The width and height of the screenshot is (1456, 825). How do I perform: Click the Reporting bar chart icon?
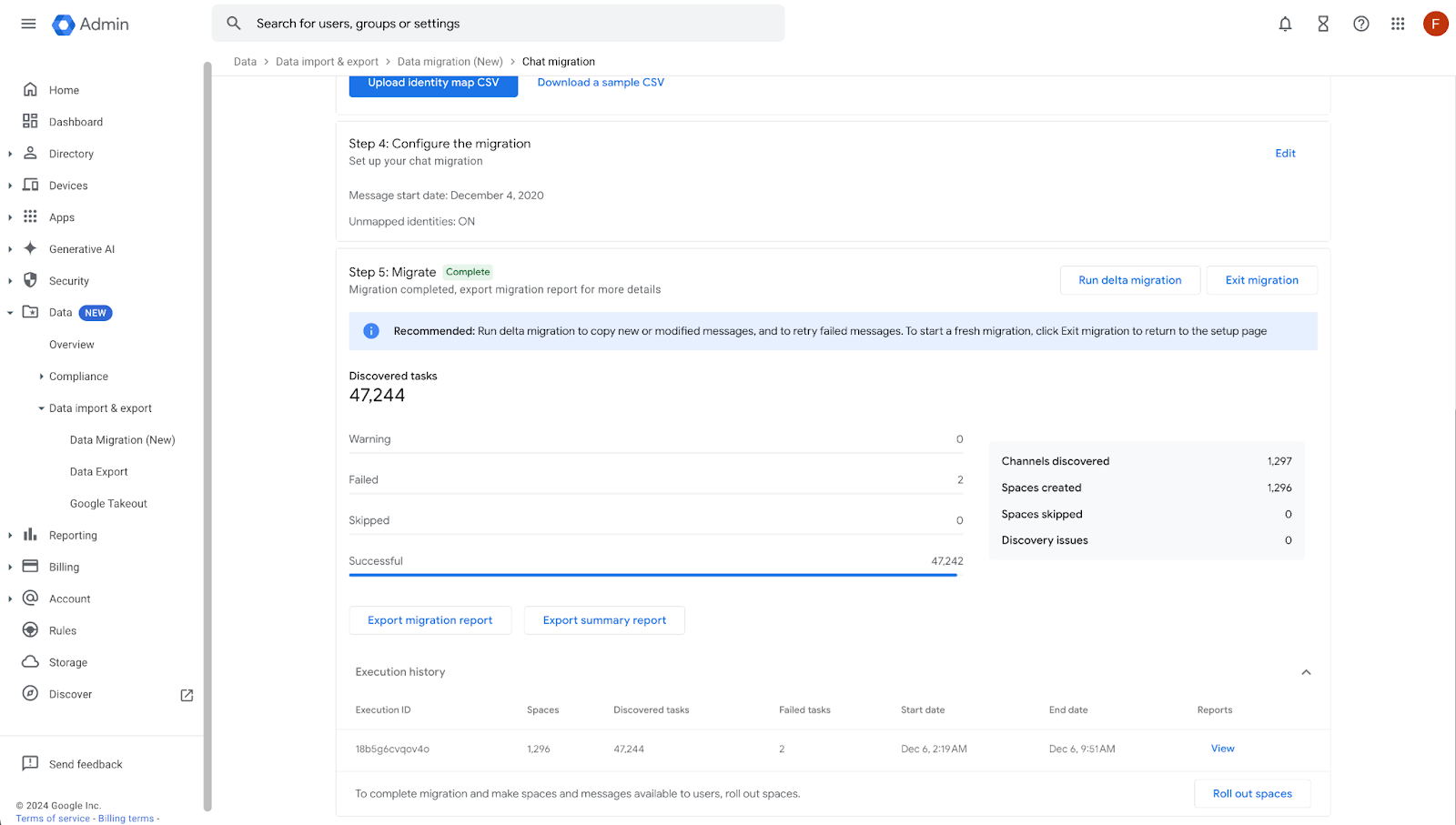coord(30,535)
